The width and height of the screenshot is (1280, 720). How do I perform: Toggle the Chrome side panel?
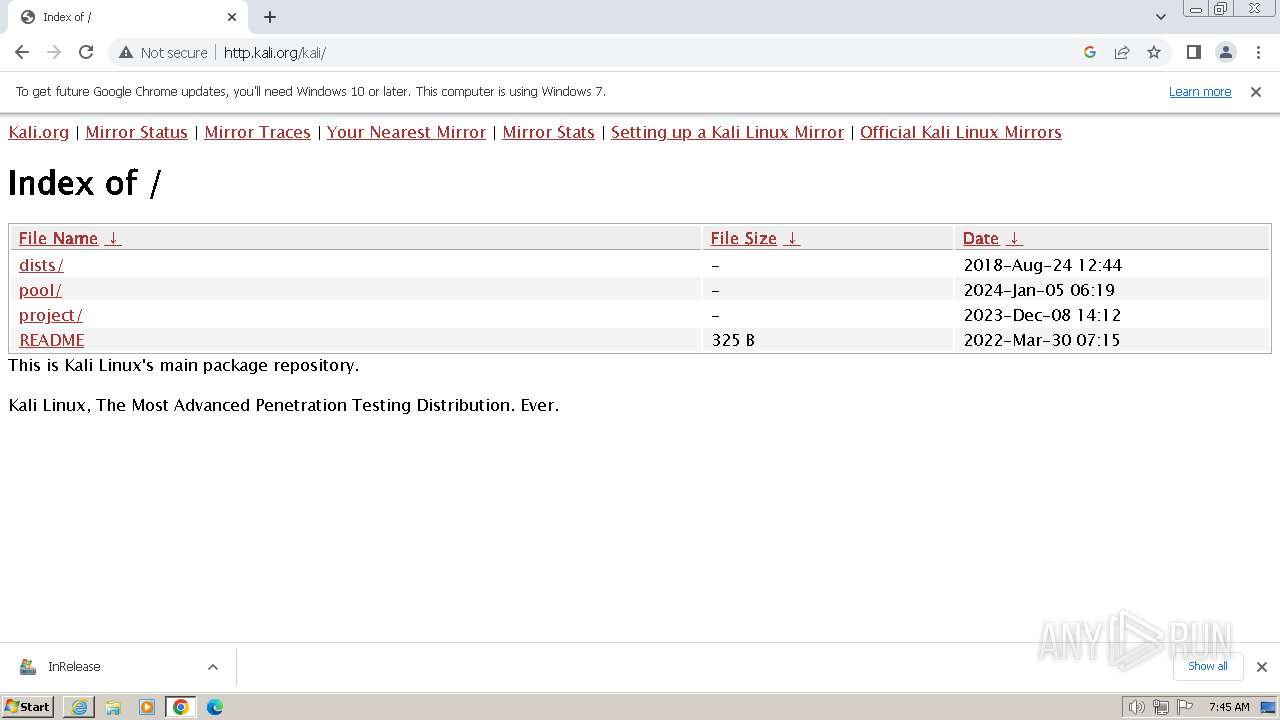(1193, 52)
